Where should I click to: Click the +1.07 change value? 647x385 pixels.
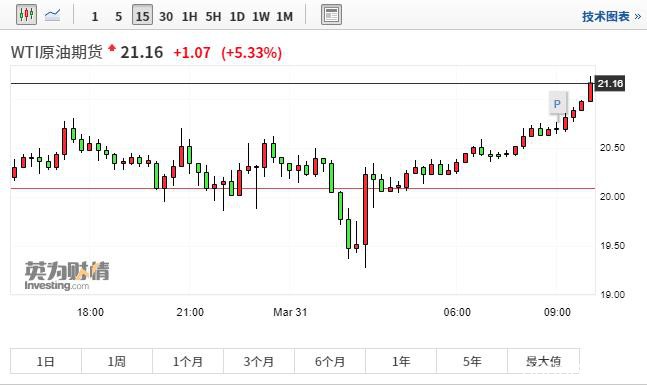pyautogui.click(x=192, y=53)
